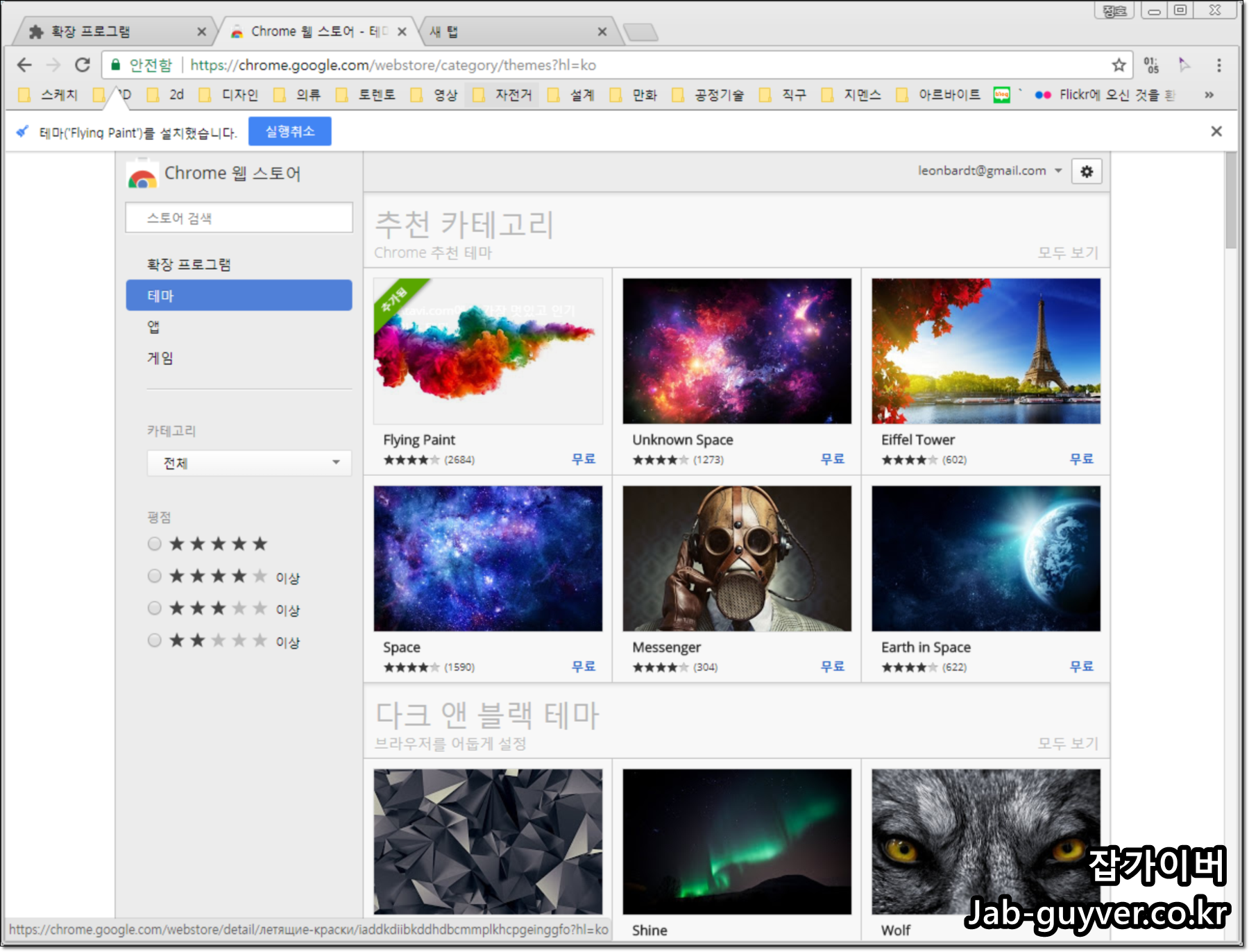Close the 새 탭 tab

click(x=602, y=32)
